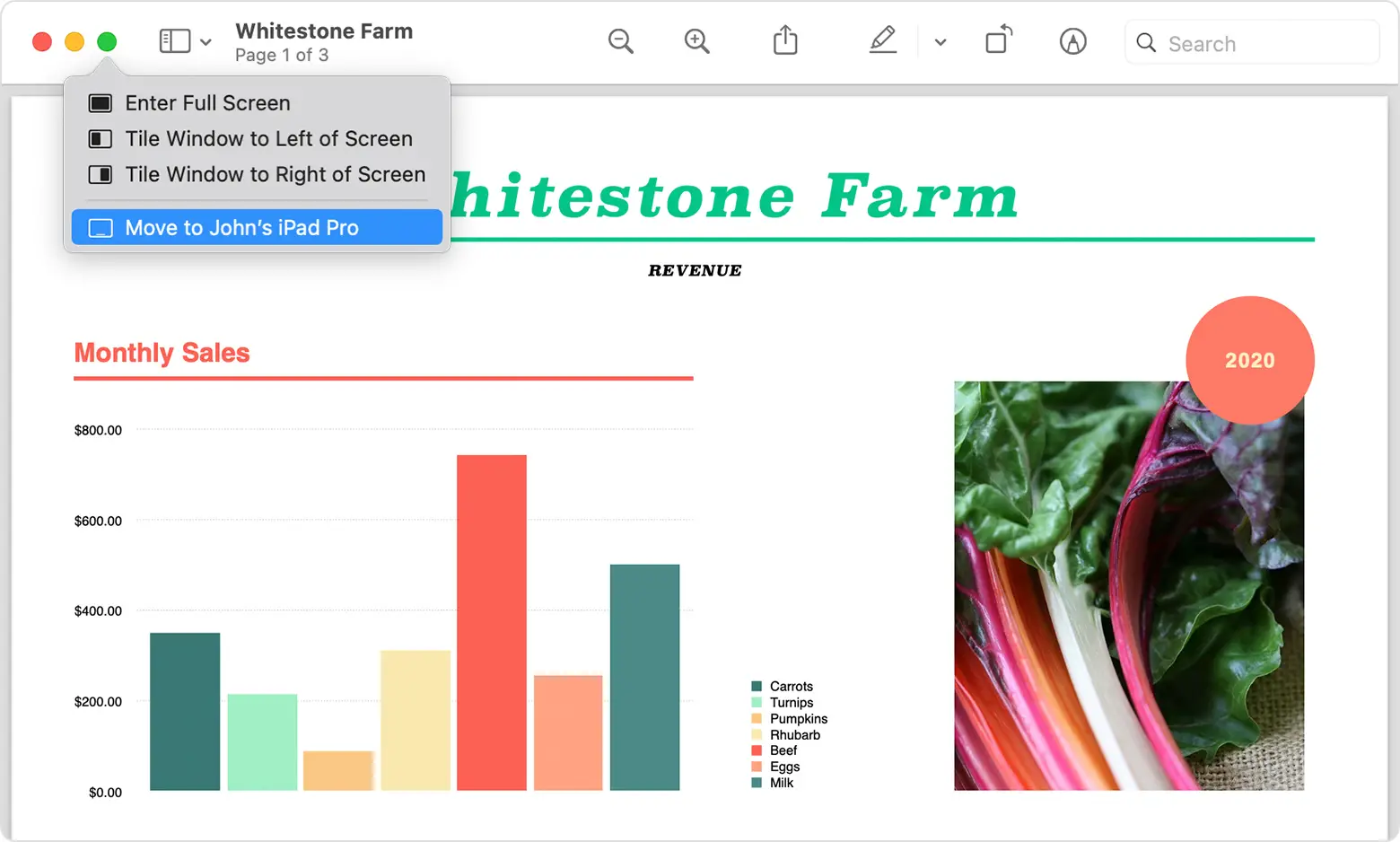Click the magnifier icon in the Search field
The width and height of the screenshot is (1400, 842).
tap(1146, 42)
